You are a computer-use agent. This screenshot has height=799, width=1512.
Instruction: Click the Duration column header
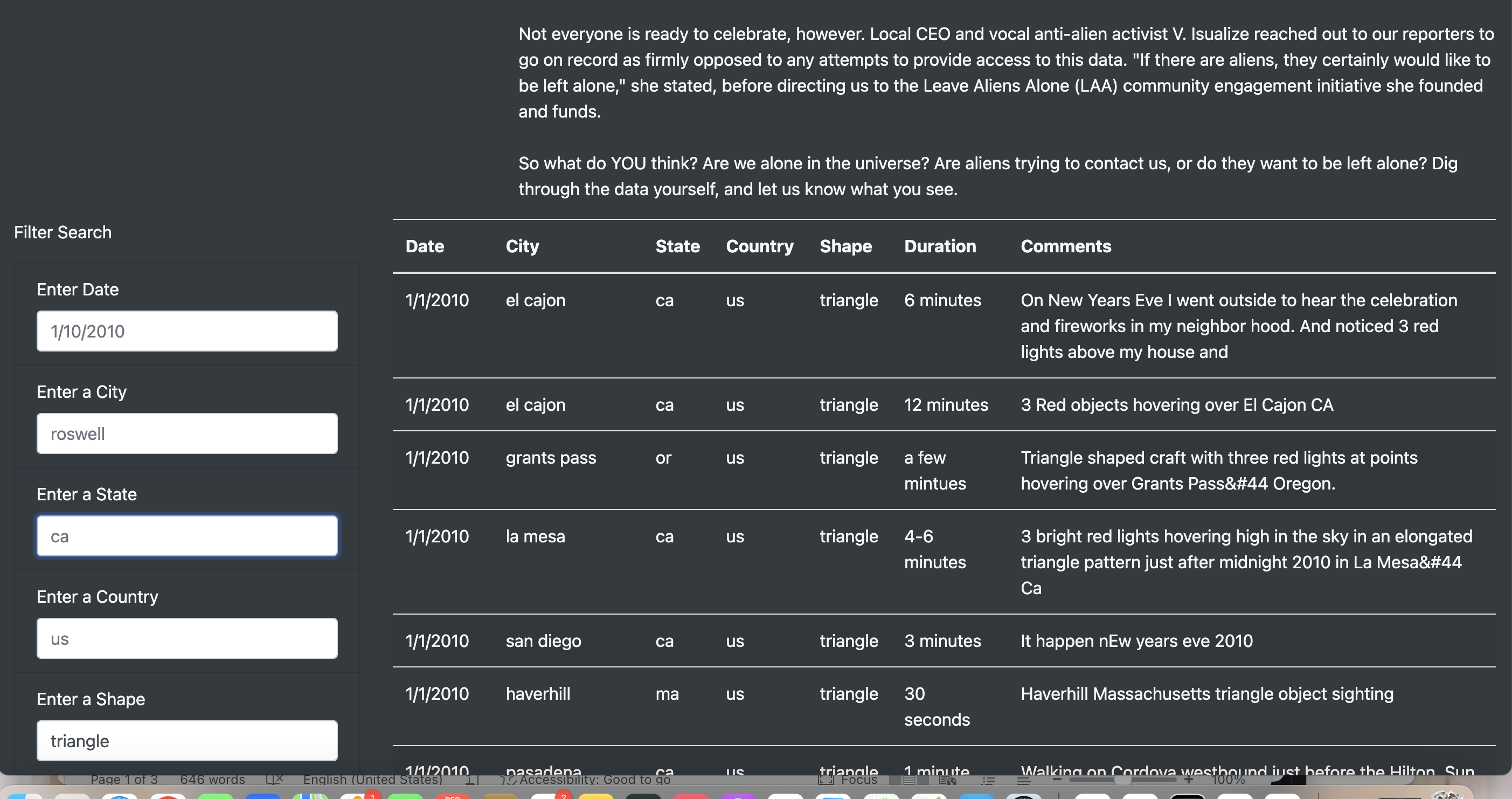(x=940, y=246)
